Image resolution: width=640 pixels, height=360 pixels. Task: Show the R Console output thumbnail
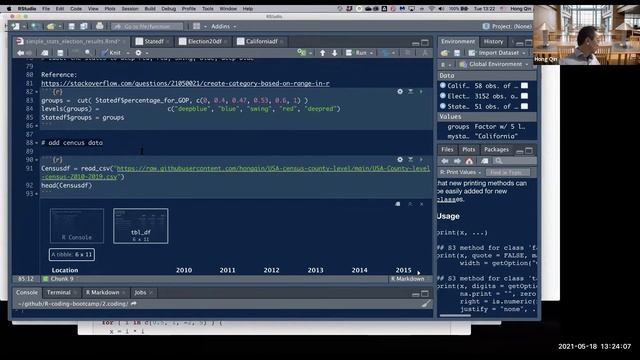tap(77, 226)
